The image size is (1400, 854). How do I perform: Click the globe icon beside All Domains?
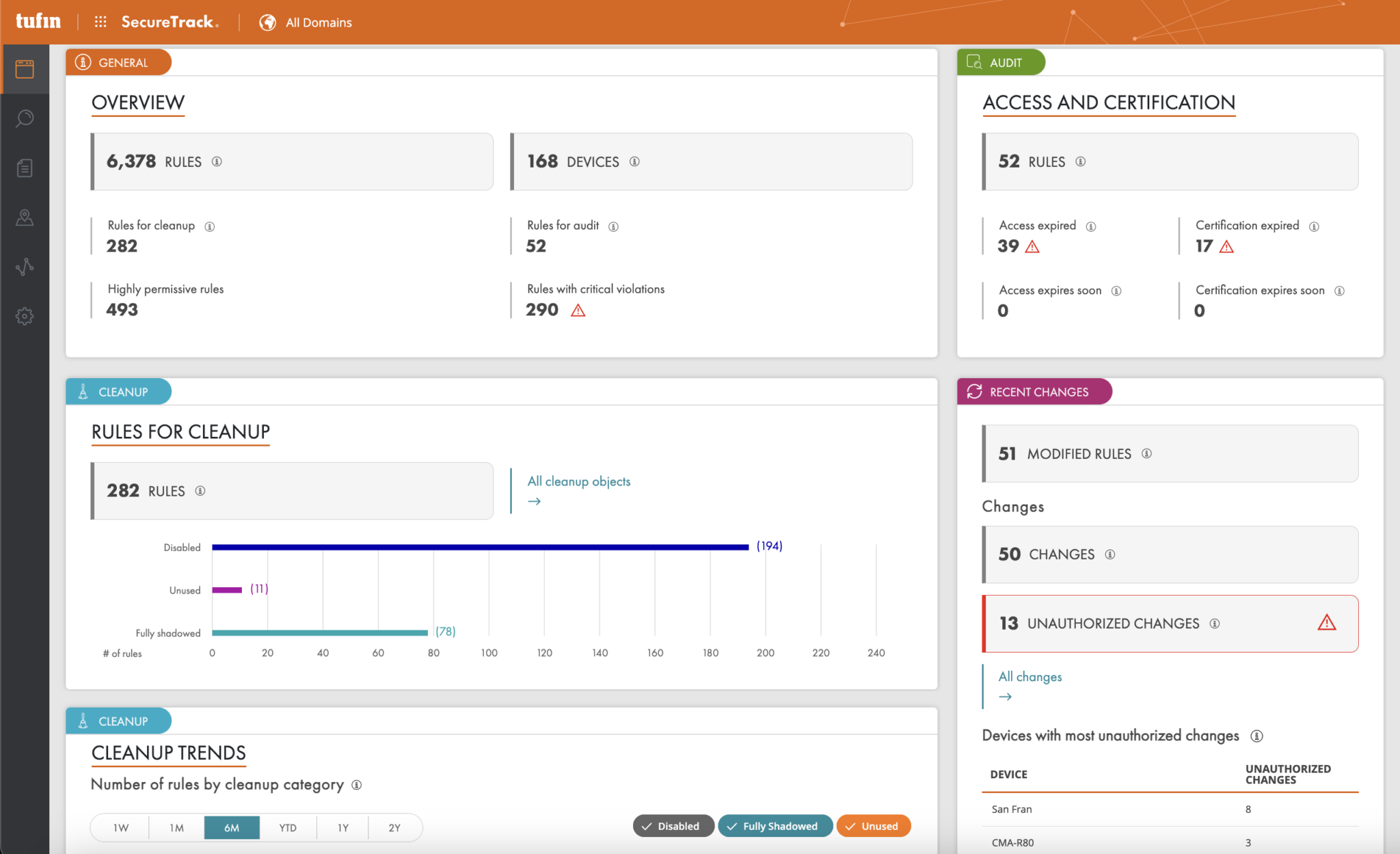click(x=266, y=21)
